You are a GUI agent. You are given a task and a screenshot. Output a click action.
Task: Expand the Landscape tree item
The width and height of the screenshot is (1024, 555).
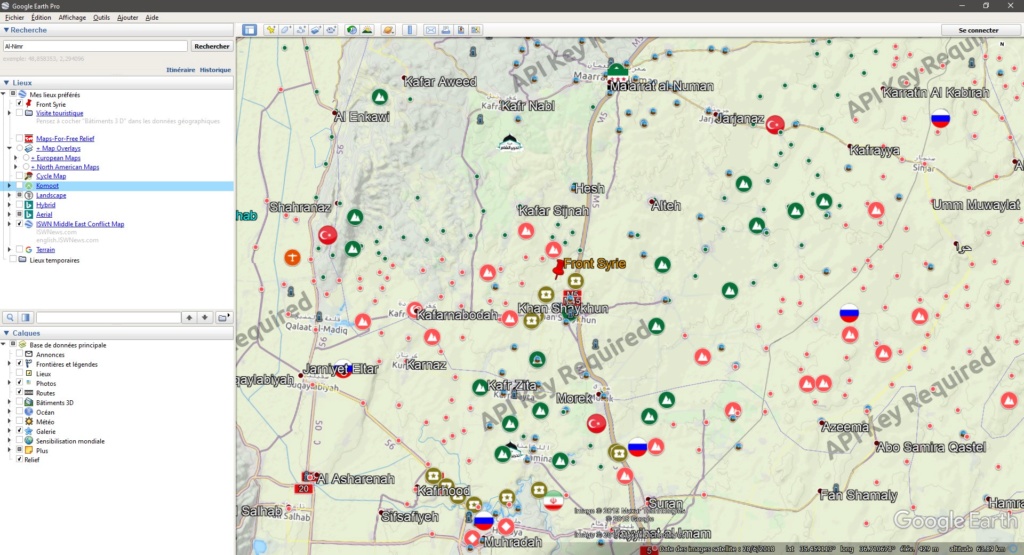[x=10, y=195]
